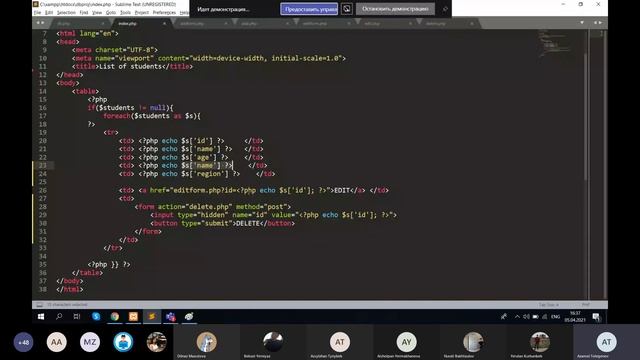Click the foreach keyword on line 17
Viewport: 640px width, 360px height.
coord(116,116)
